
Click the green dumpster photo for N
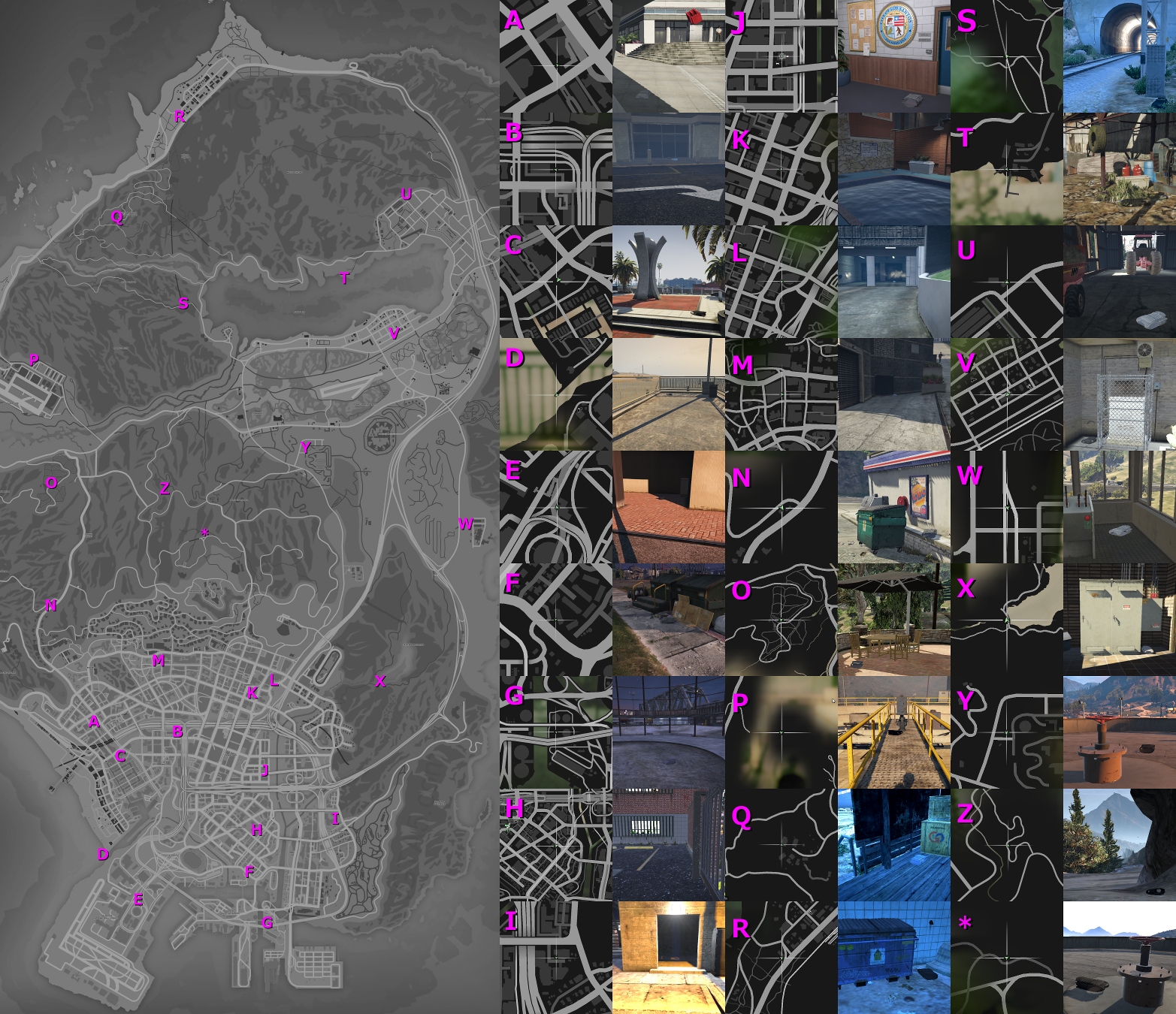[x=893, y=507]
